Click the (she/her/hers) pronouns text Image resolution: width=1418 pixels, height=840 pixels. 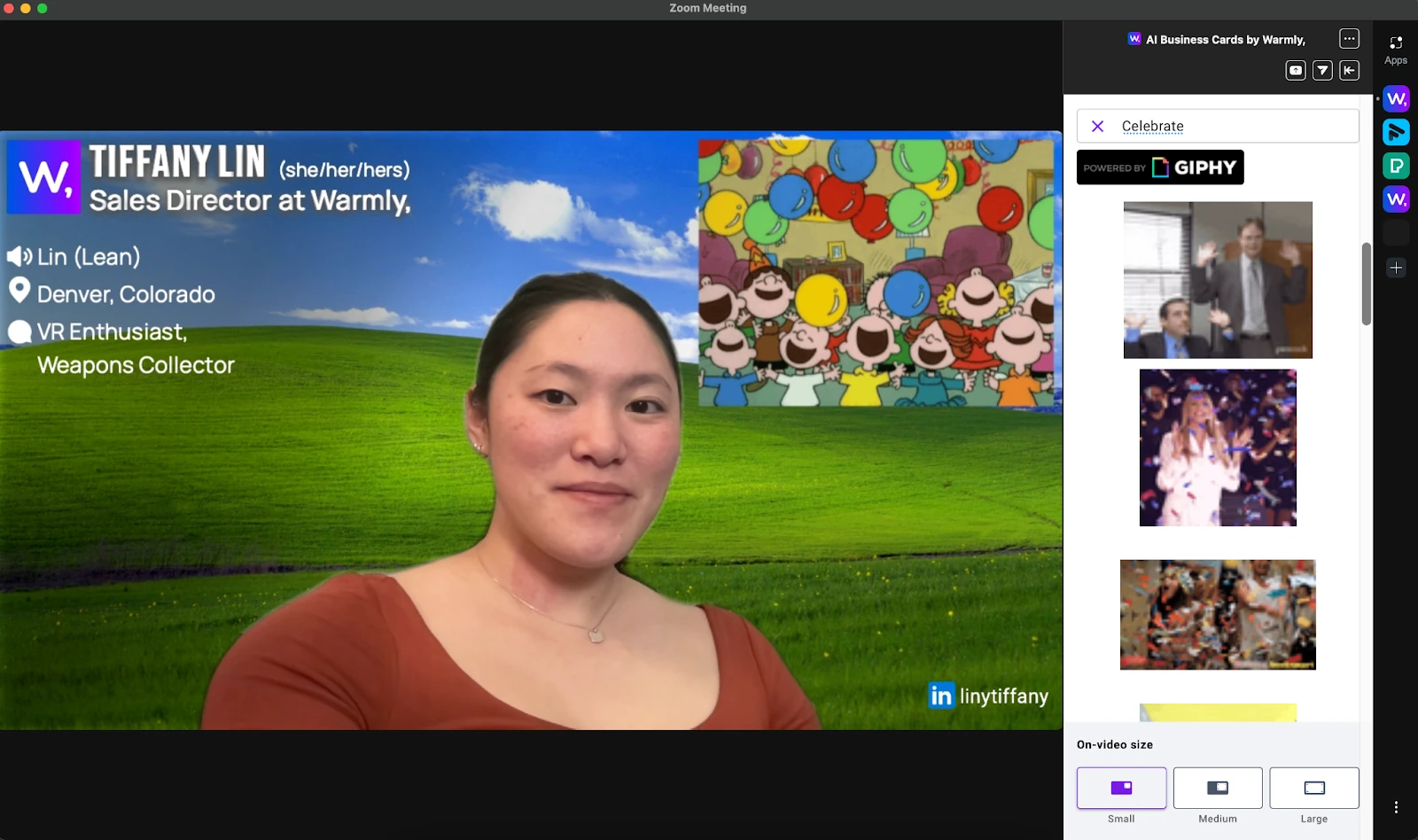[345, 169]
